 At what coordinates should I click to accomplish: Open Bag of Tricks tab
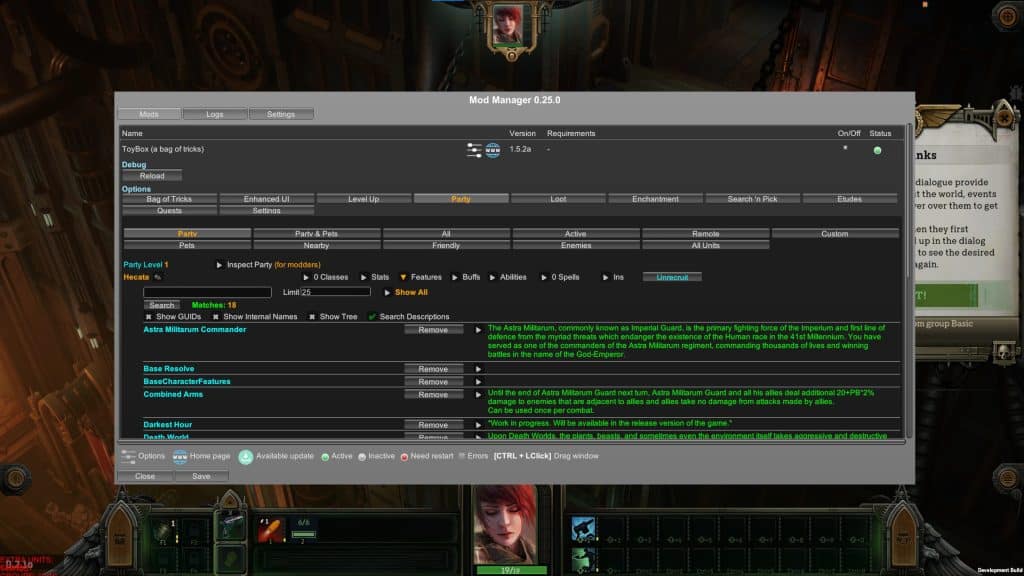169,199
